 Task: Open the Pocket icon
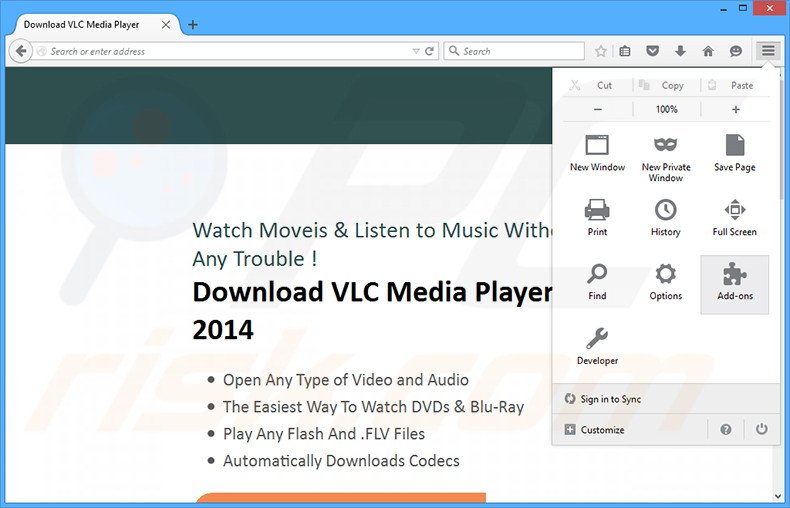(x=652, y=51)
